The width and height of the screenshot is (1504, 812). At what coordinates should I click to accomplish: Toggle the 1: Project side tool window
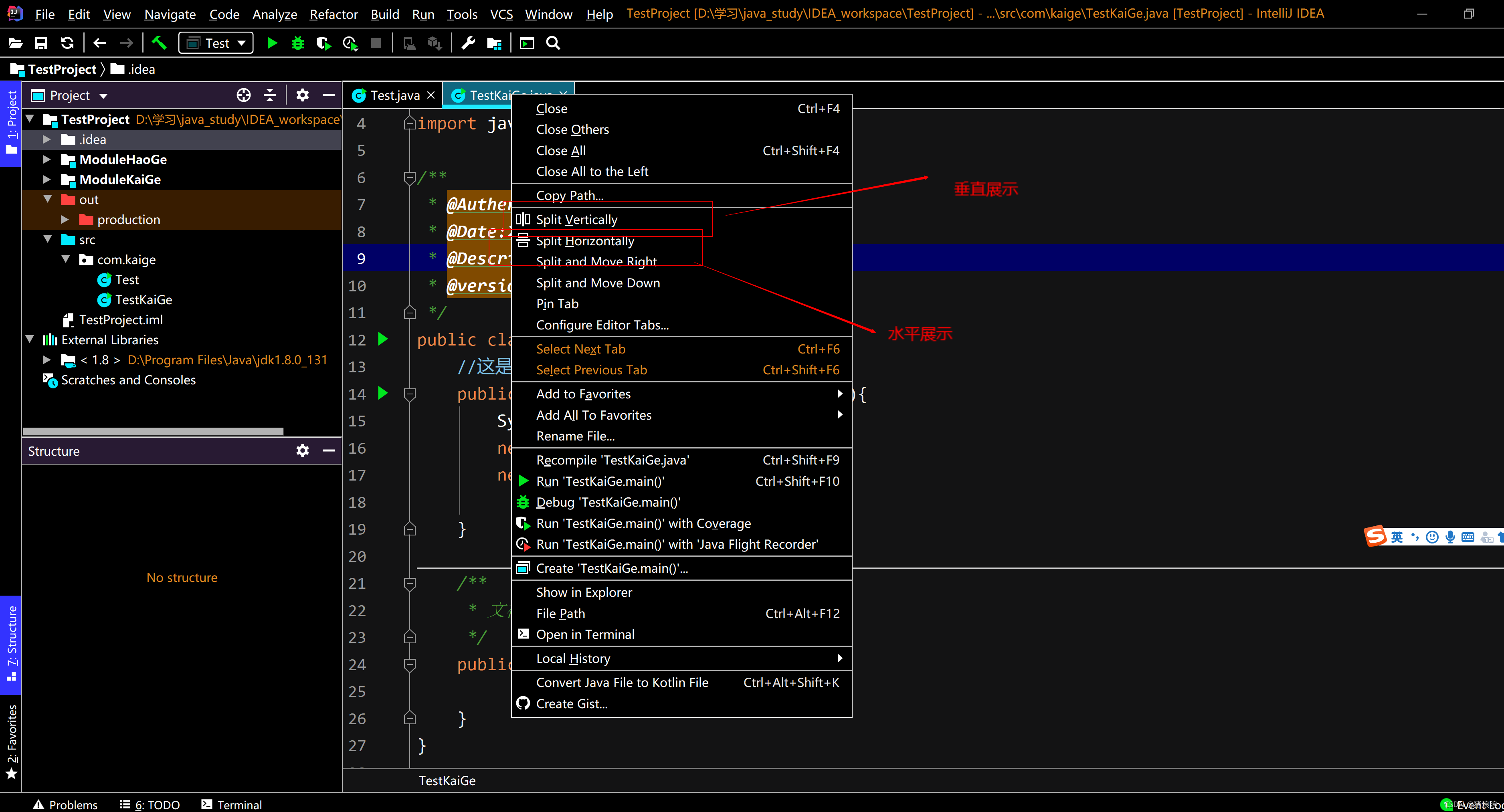click(11, 124)
